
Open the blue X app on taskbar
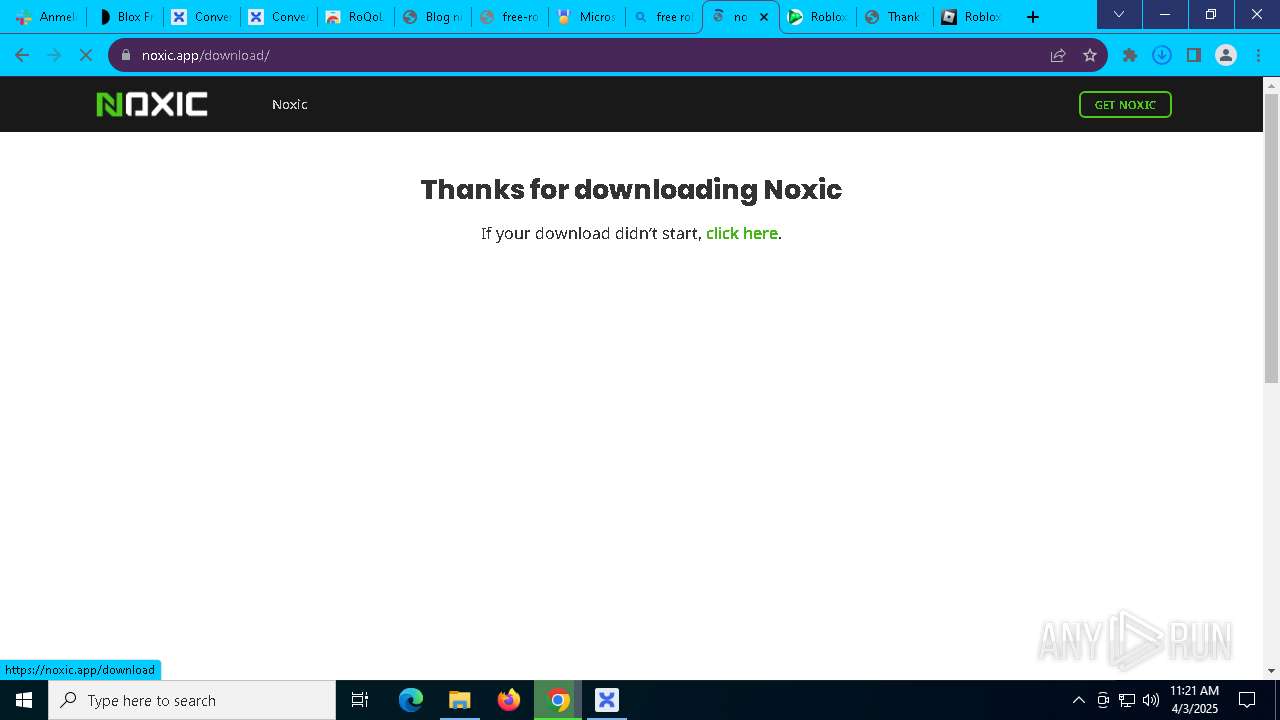point(607,700)
